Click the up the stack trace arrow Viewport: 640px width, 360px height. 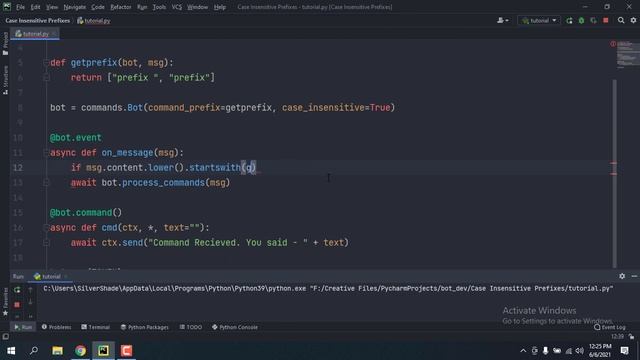click(x=30, y=290)
